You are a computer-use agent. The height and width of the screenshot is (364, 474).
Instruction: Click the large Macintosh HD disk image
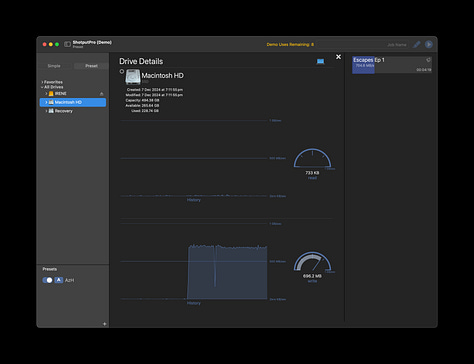[133, 77]
